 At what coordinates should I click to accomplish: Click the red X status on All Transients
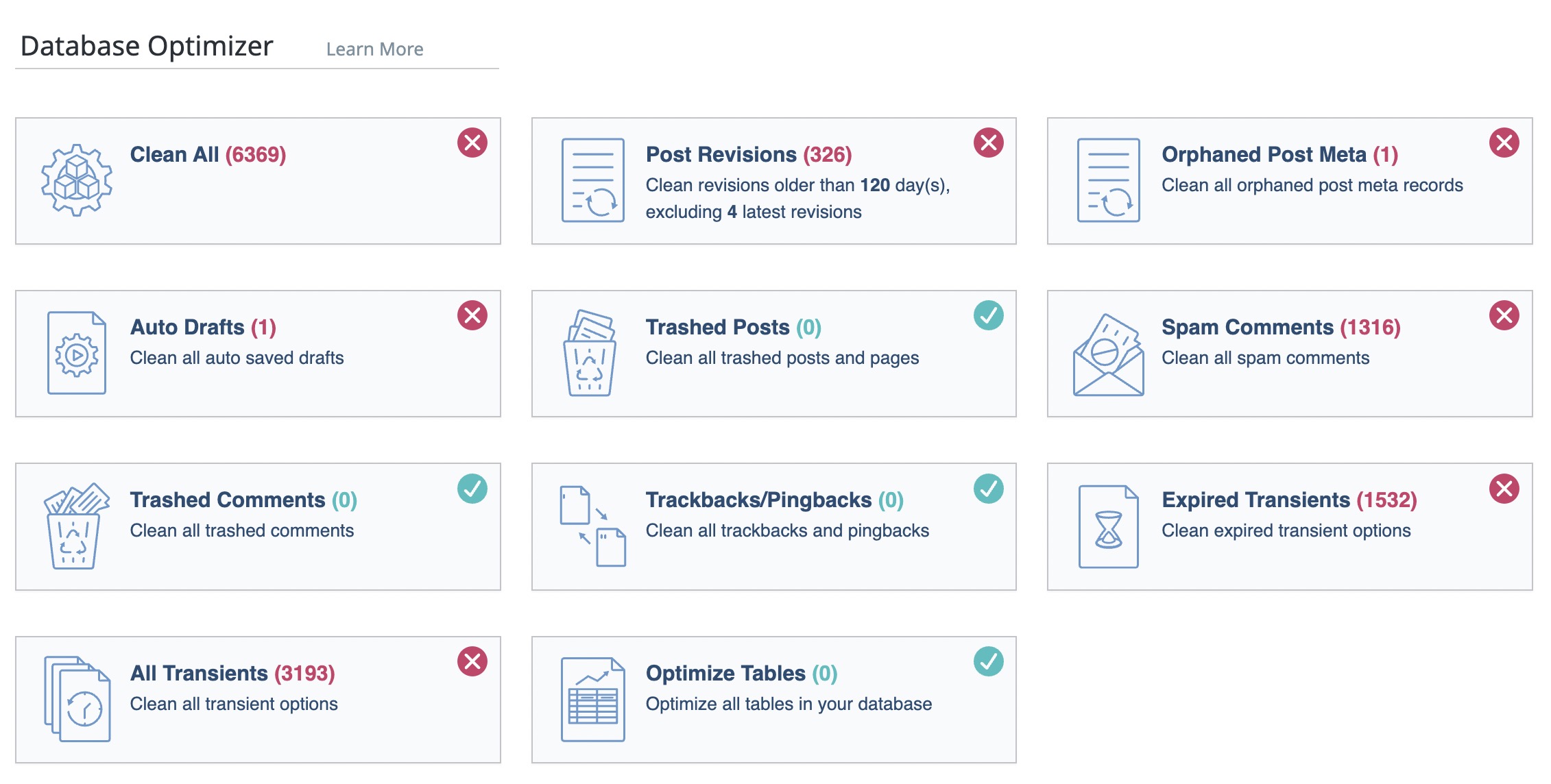click(472, 661)
